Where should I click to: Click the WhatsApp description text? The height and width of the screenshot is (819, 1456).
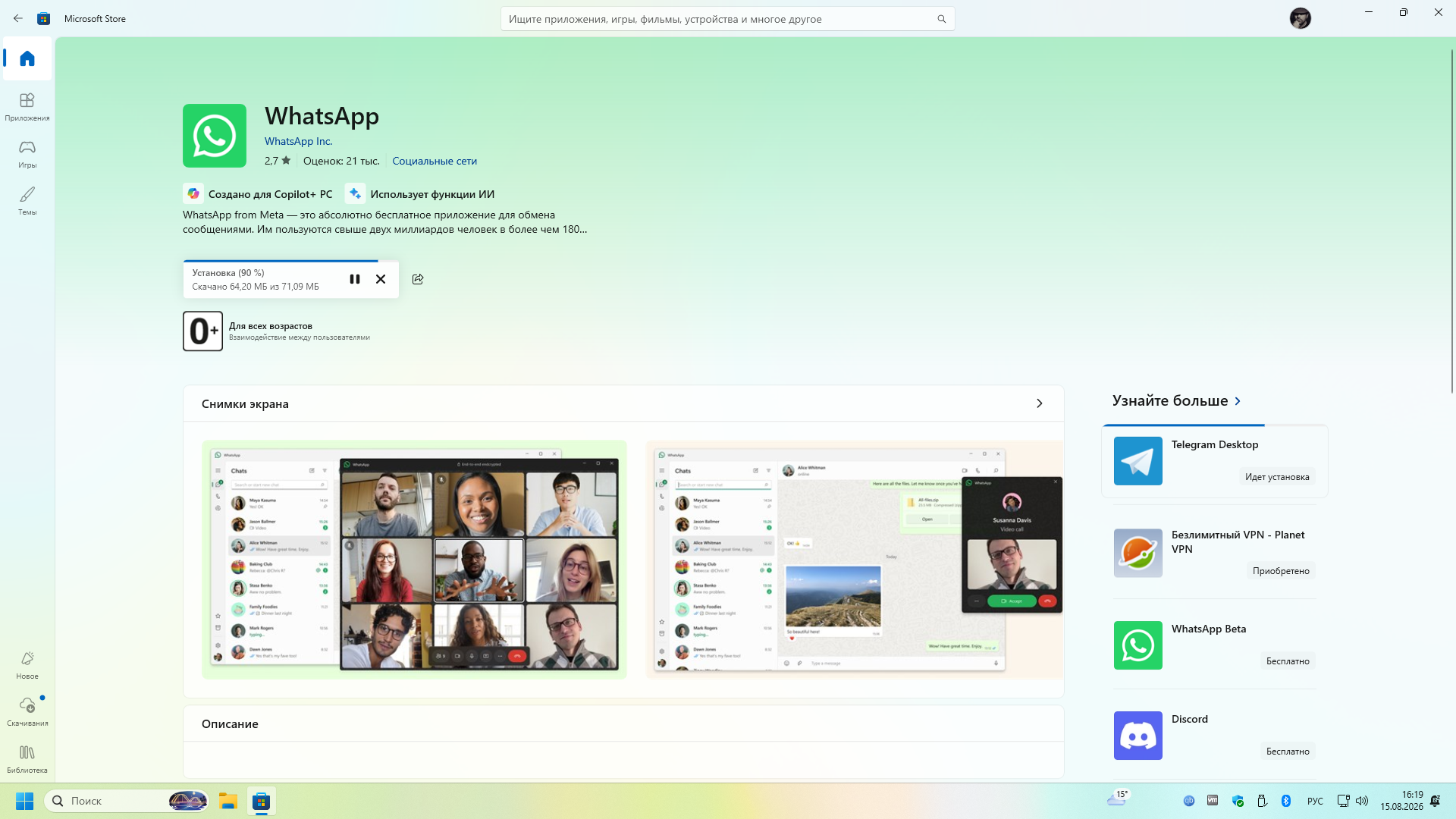385,222
